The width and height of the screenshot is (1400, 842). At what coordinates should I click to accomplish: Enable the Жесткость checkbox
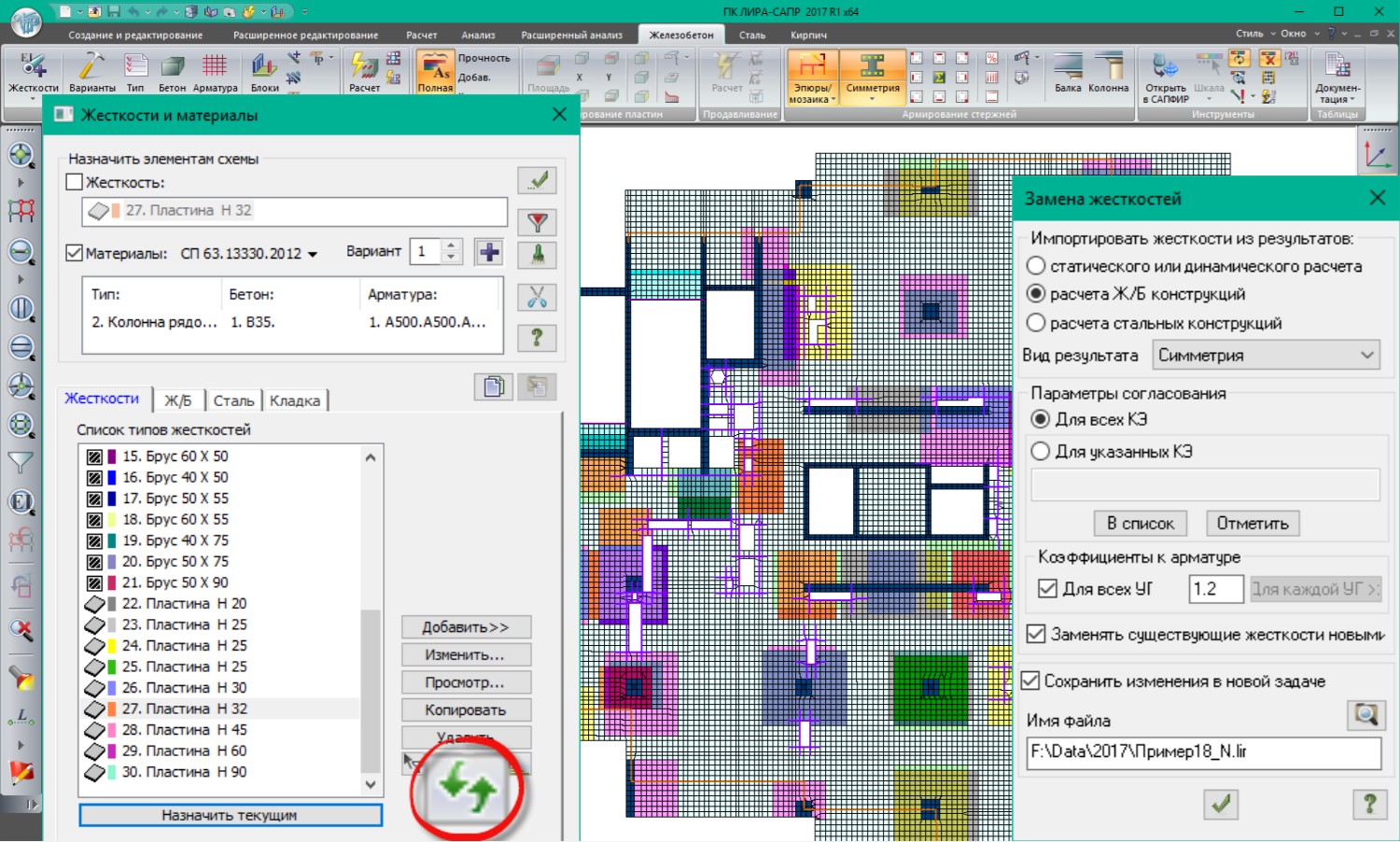pos(75,182)
